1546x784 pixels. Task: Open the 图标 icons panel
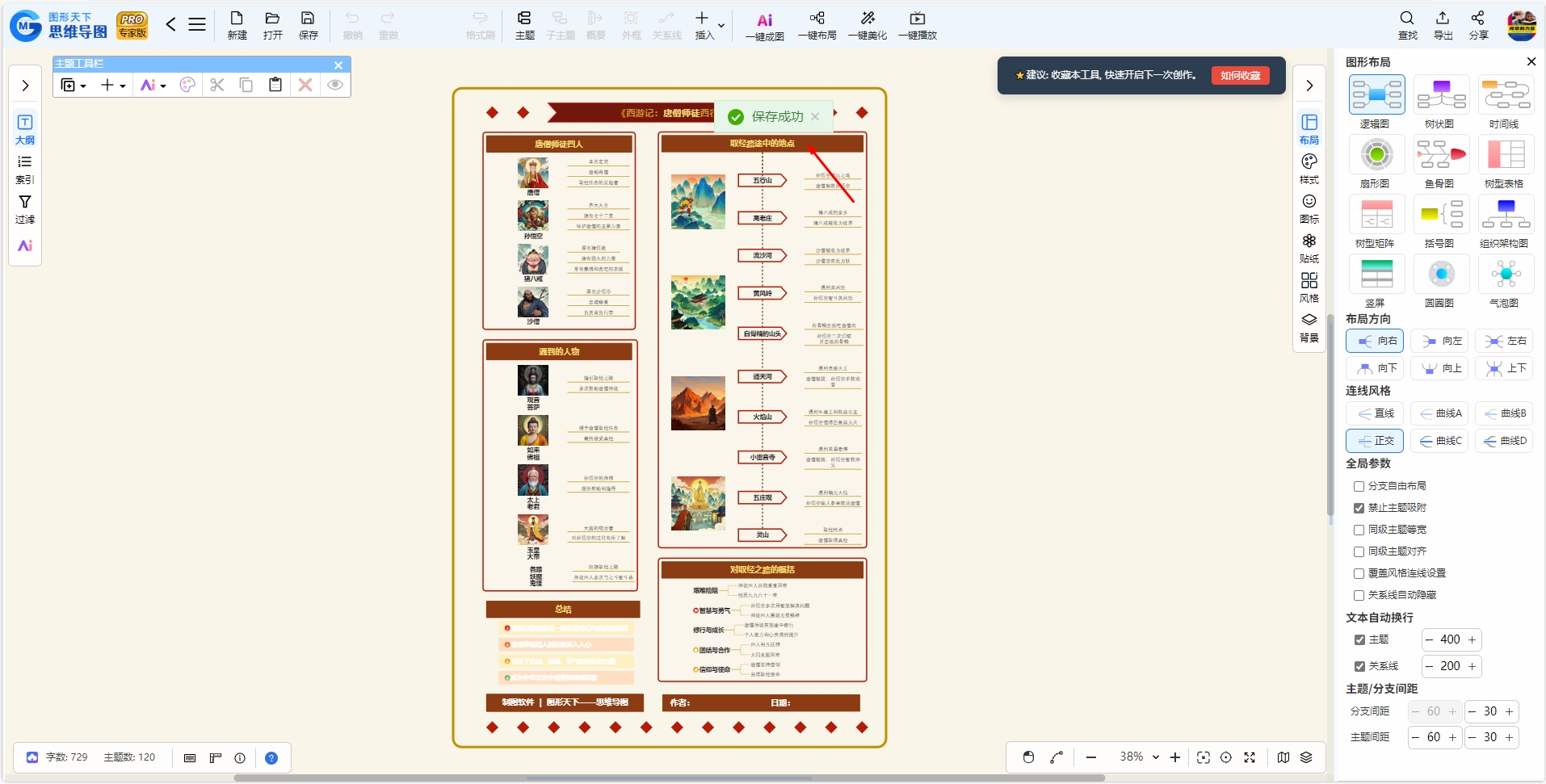pos(1309,208)
